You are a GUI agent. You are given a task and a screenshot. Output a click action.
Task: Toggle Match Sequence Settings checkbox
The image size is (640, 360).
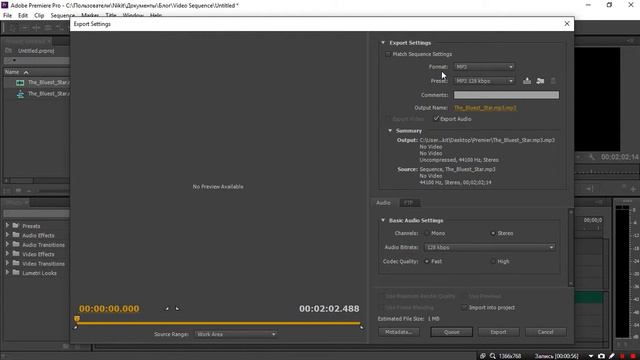387,54
